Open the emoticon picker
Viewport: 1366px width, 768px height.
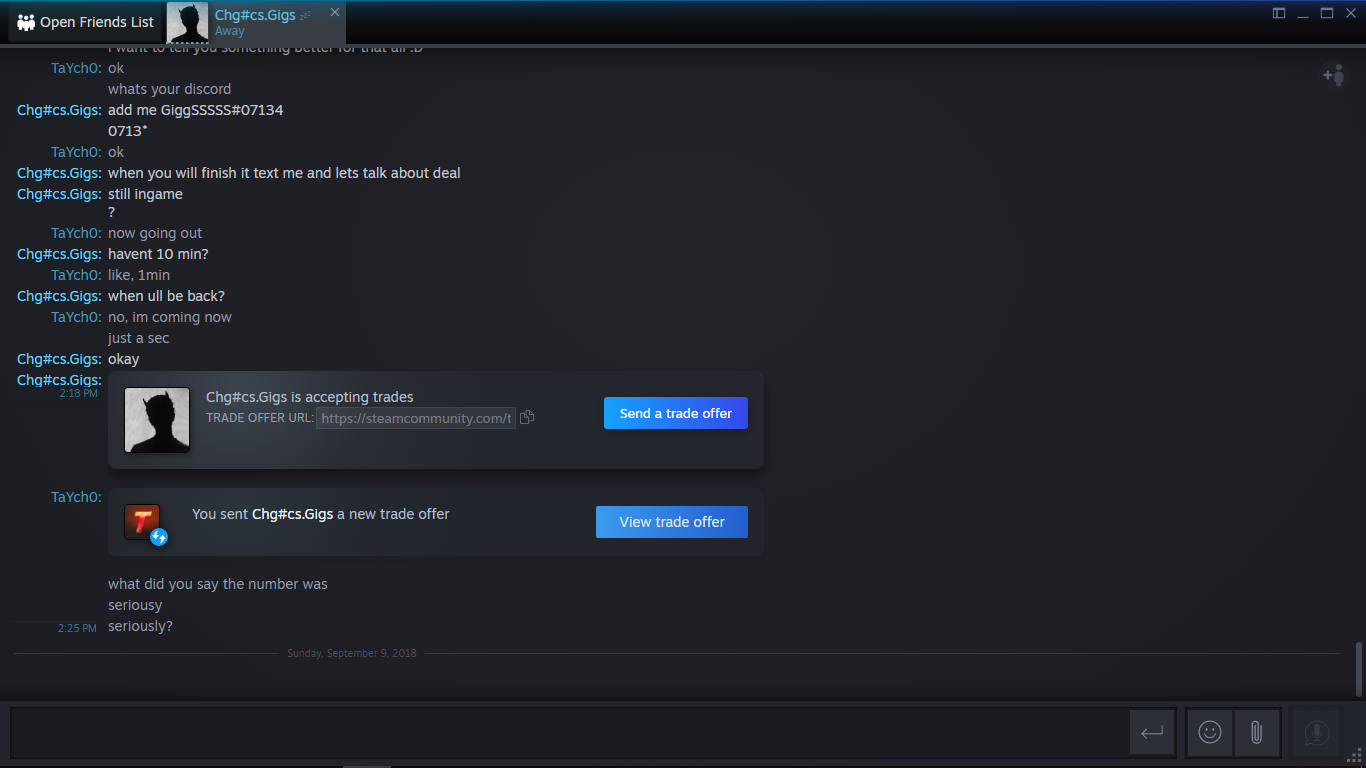pyautogui.click(x=1210, y=733)
